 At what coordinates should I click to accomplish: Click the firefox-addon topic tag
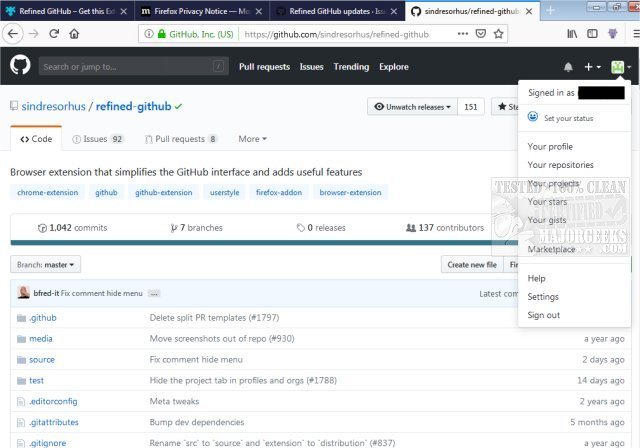(279, 193)
